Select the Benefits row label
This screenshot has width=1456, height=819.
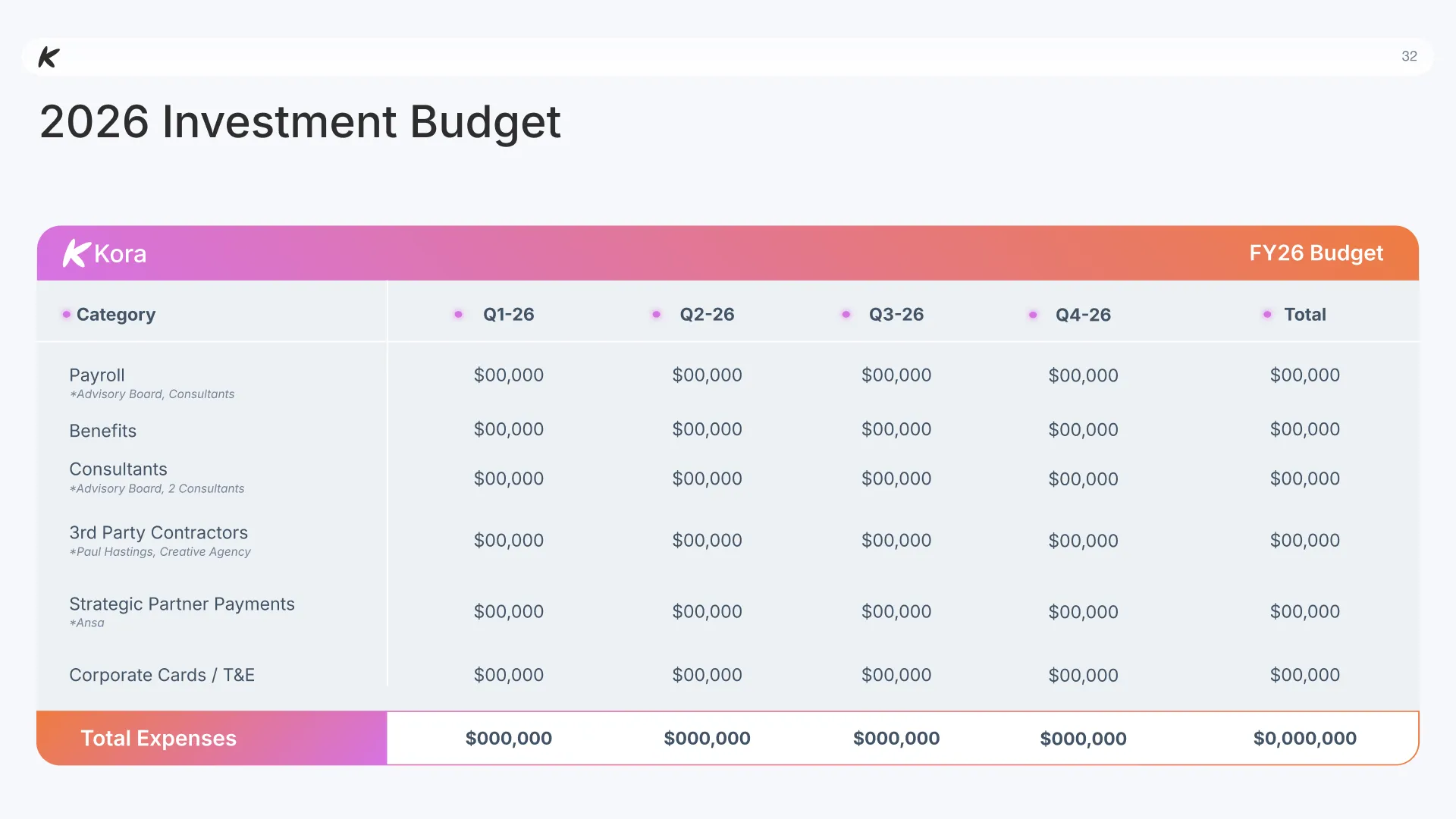point(102,431)
